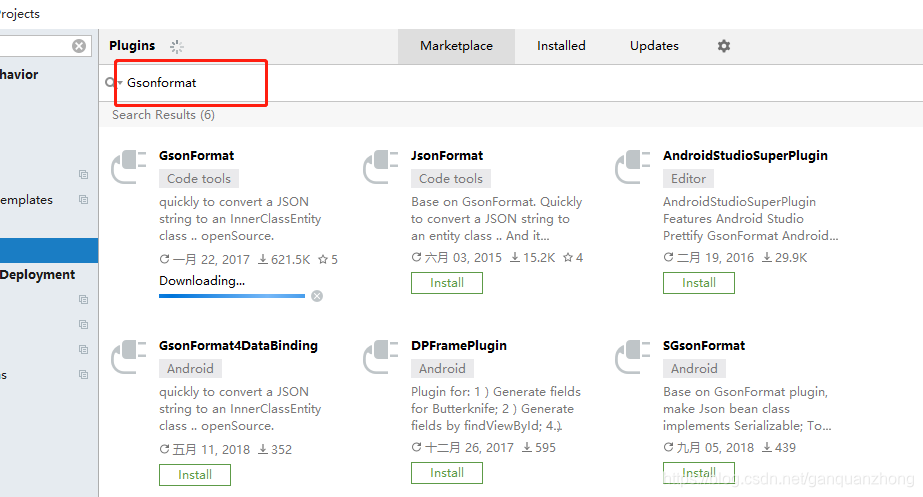Screen dimensions: 923x497
Task: Install the DPFramePlugin plugin
Action: point(447,473)
